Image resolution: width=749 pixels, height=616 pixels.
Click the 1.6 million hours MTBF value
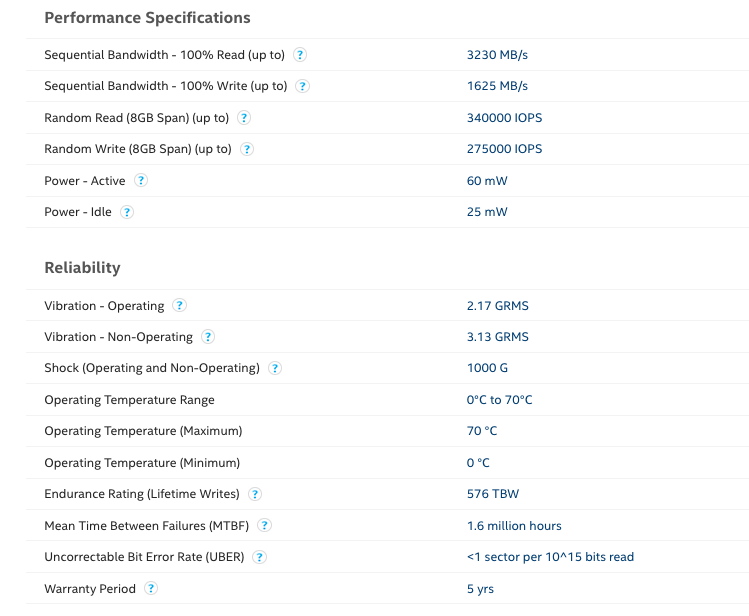click(x=514, y=526)
